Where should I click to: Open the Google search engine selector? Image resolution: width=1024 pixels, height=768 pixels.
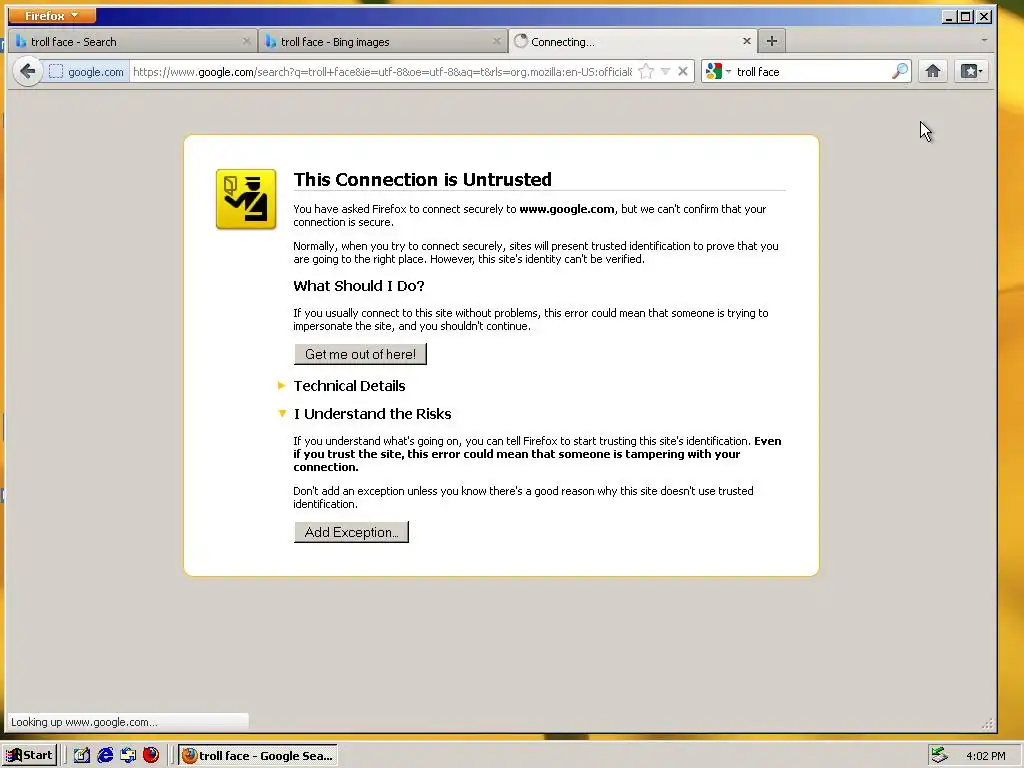(718, 71)
